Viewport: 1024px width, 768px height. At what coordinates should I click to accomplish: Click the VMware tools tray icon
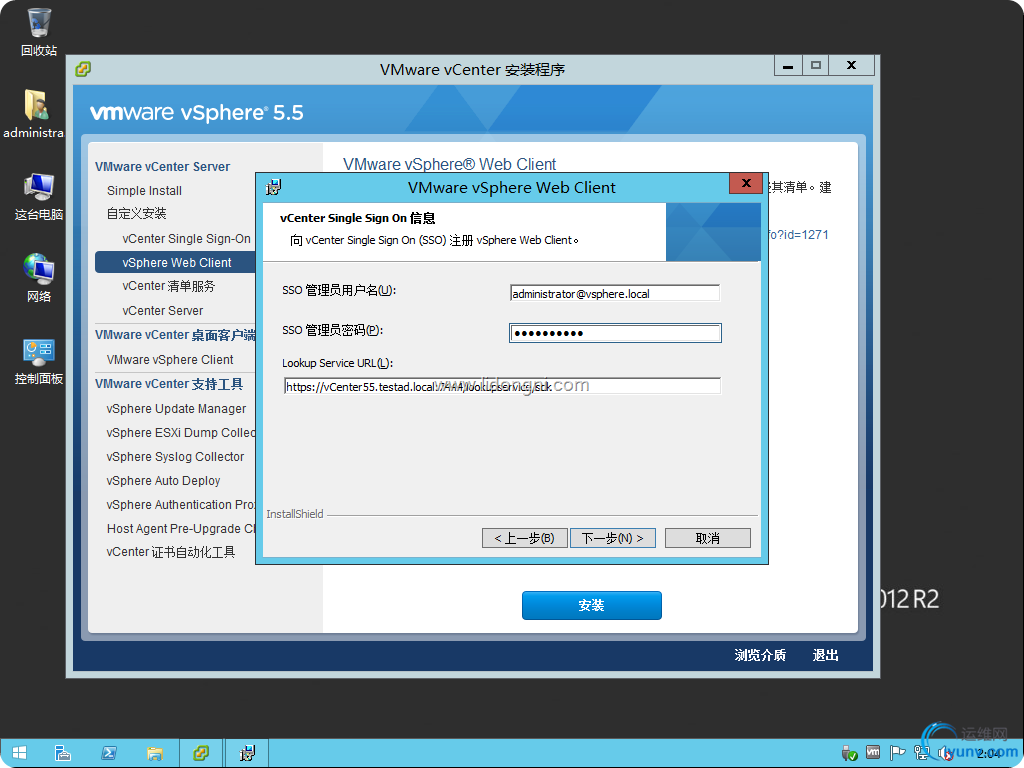(872, 752)
